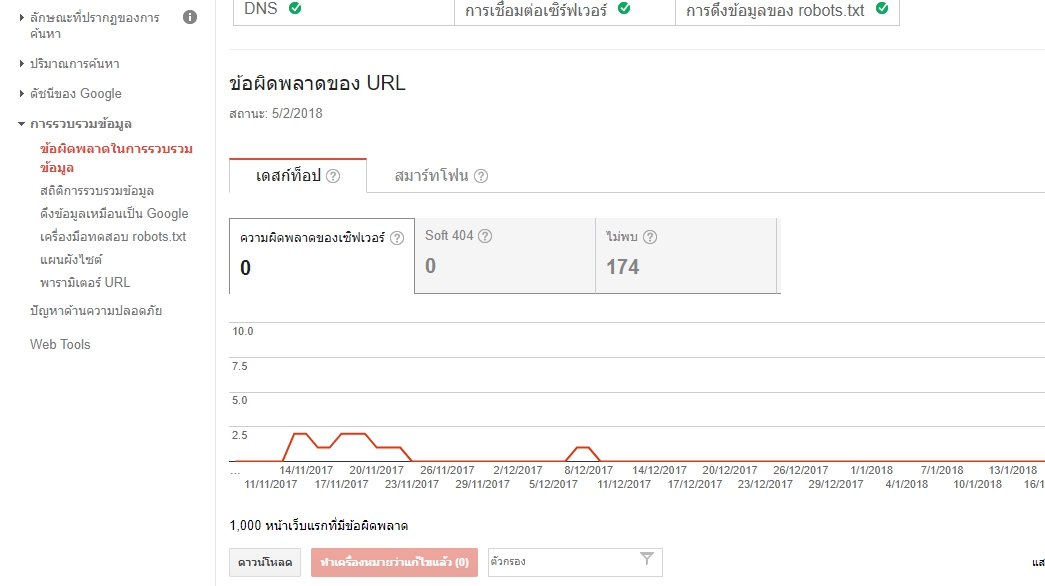Click the ดาวน์โหลด button
Viewport: 1045px width, 586px height.
click(265, 562)
